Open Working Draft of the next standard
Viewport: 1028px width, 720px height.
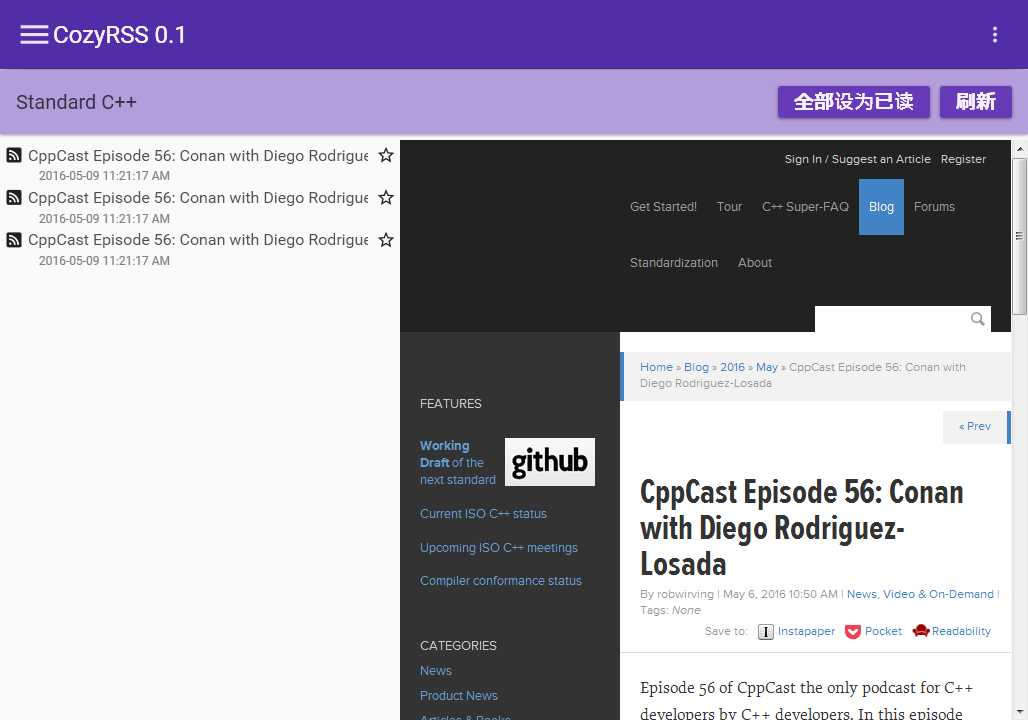click(458, 463)
